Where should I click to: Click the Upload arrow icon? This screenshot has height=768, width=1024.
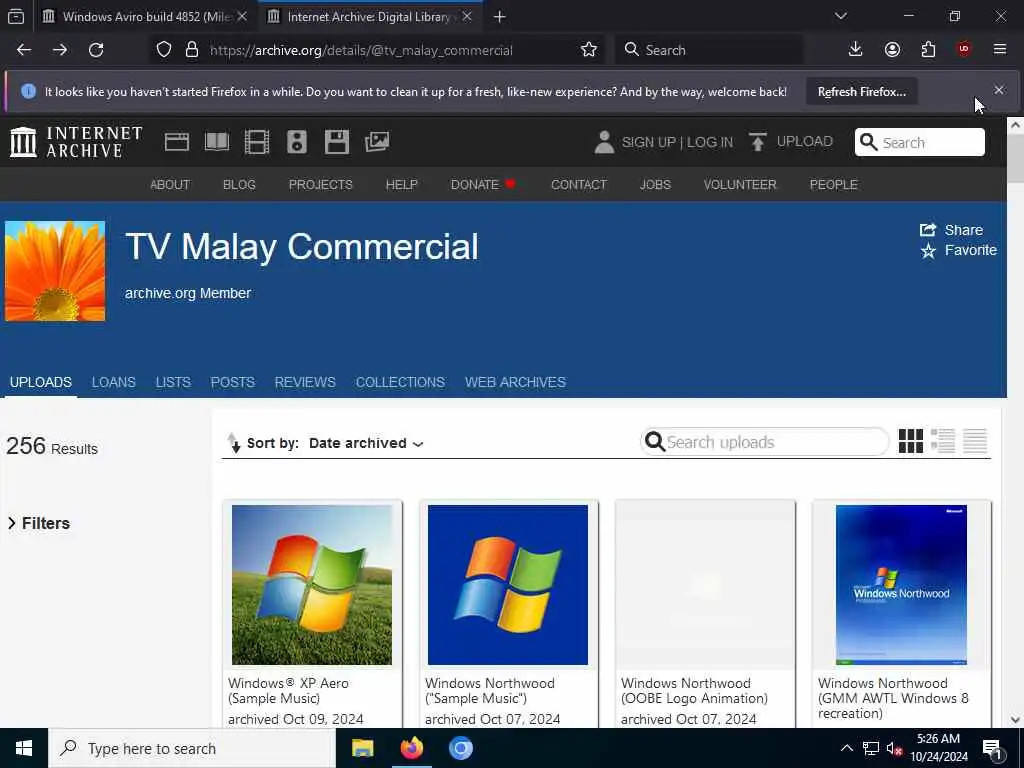(x=758, y=142)
